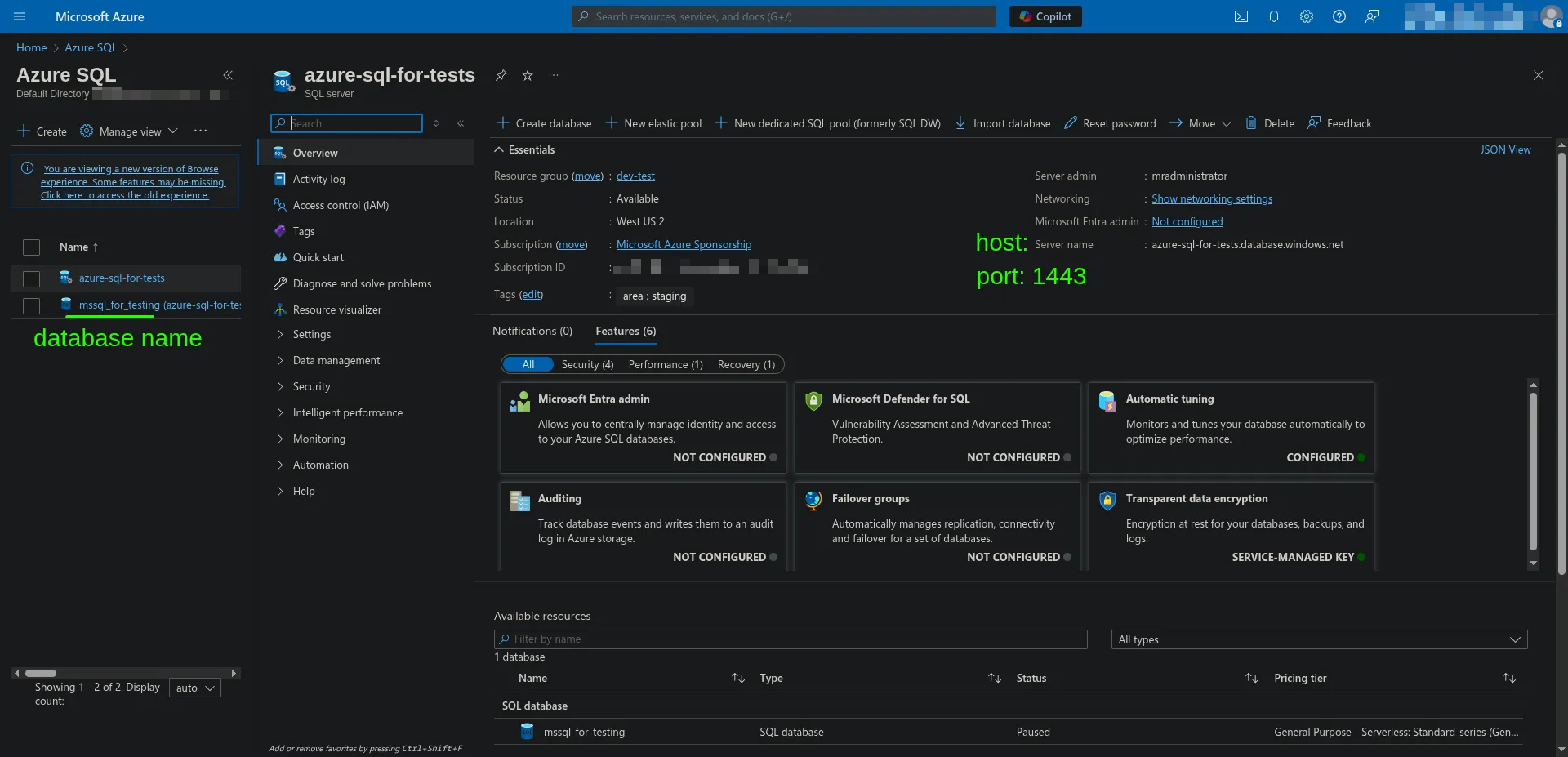Collapse the Essentials section

pos(524,149)
